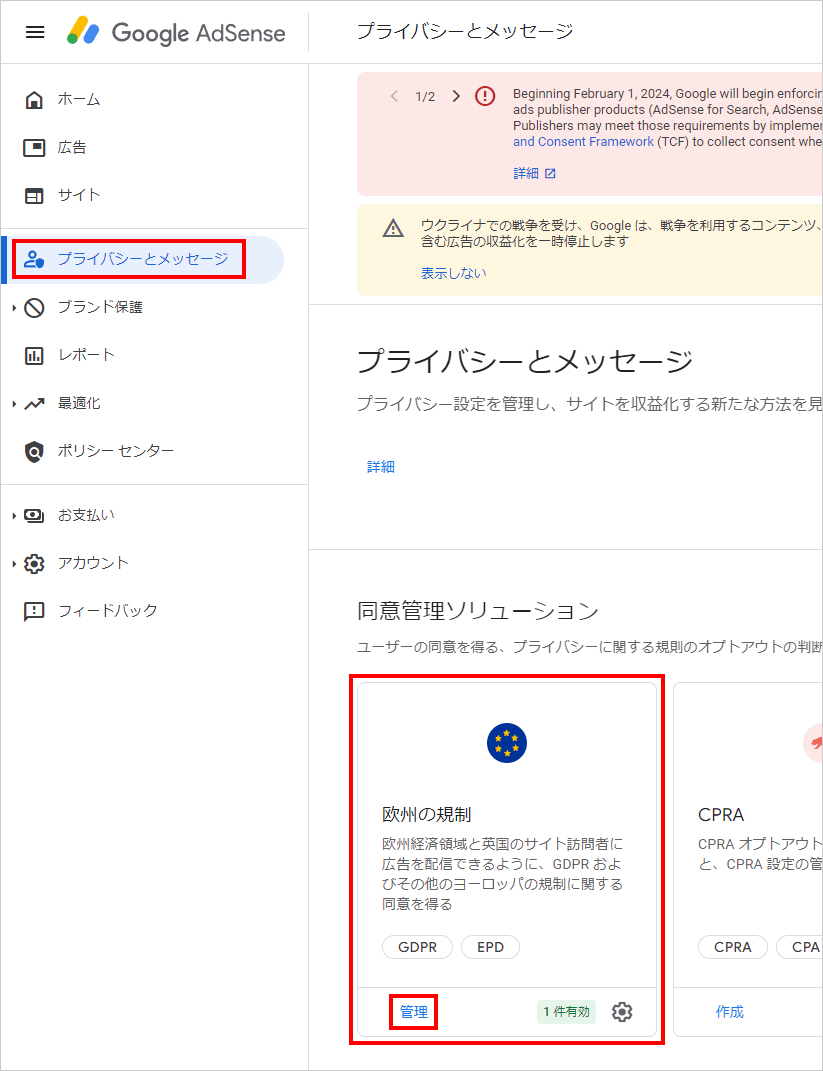Image resolution: width=823 pixels, height=1071 pixels.
Task: Expand the ブランド保護 submenu arrow
Action: (14, 308)
